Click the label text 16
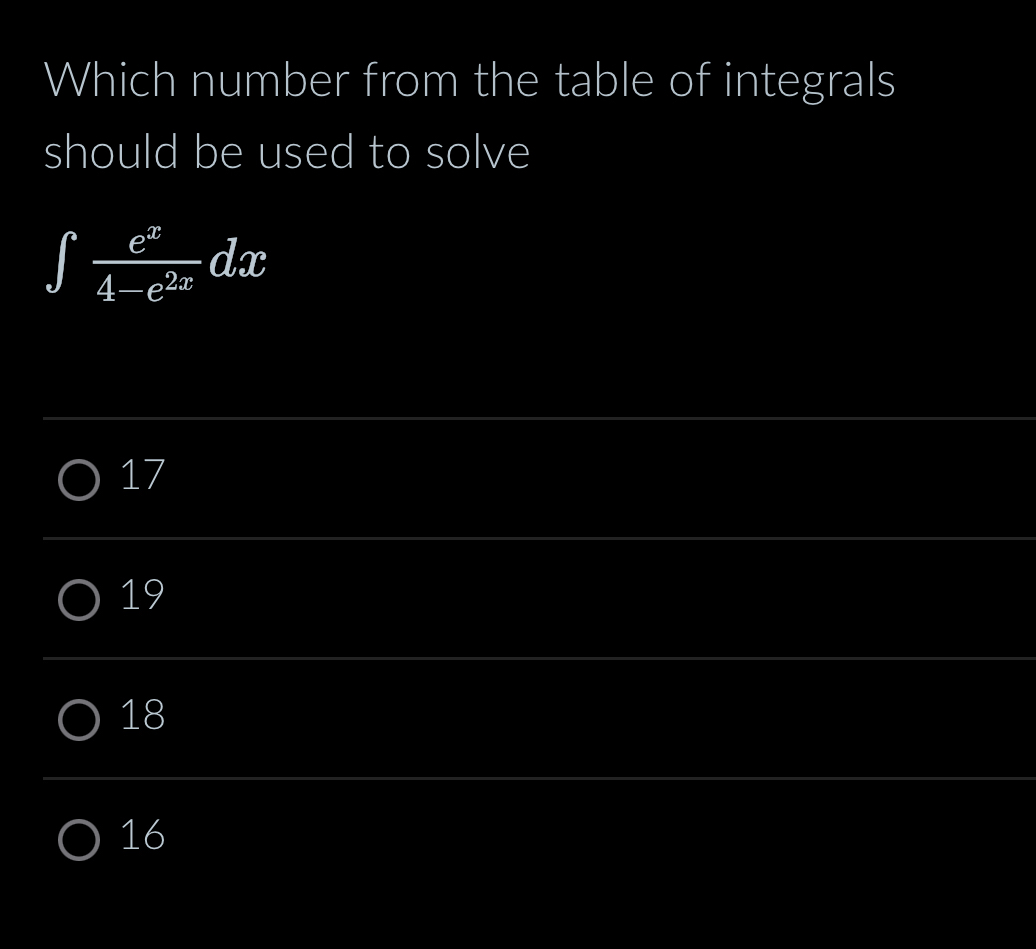Screen dimensions: 1036x949 pyautogui.click(x=142, y=838)
